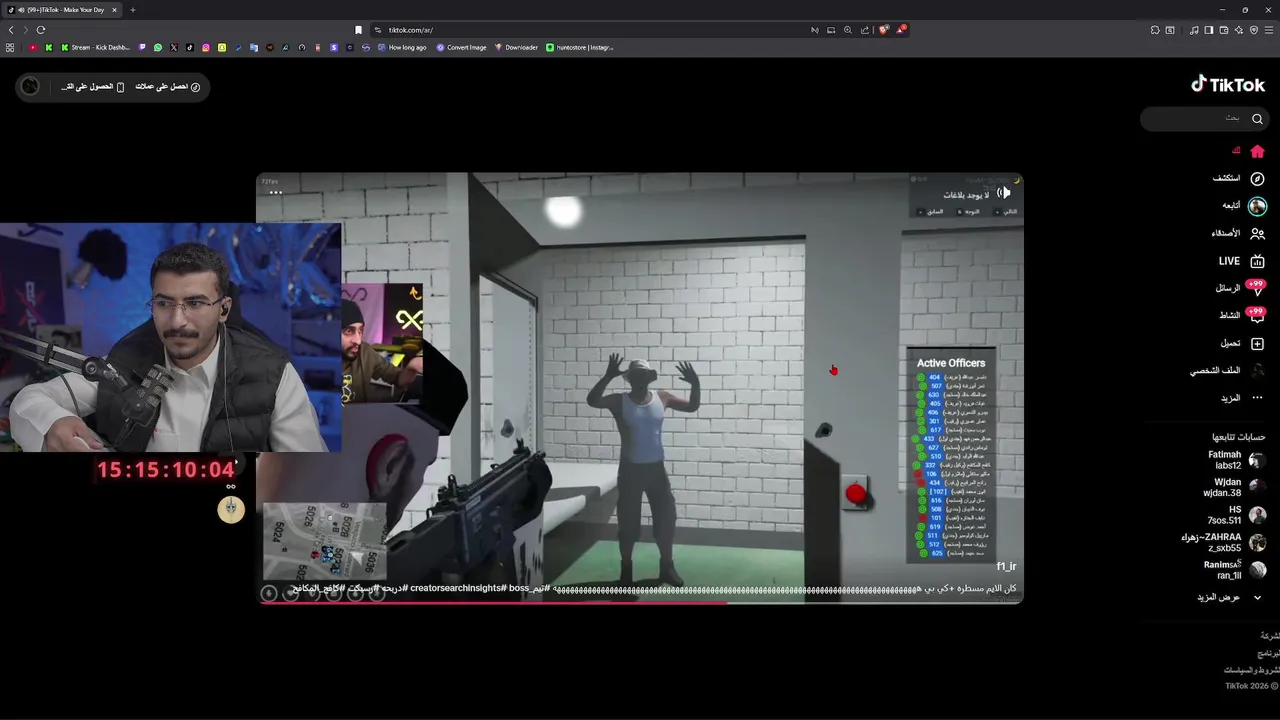Screen dimensions: 1280x720
Task: Click Upload (تحميل) in sidebar
Action: (x=1242, y=343)
